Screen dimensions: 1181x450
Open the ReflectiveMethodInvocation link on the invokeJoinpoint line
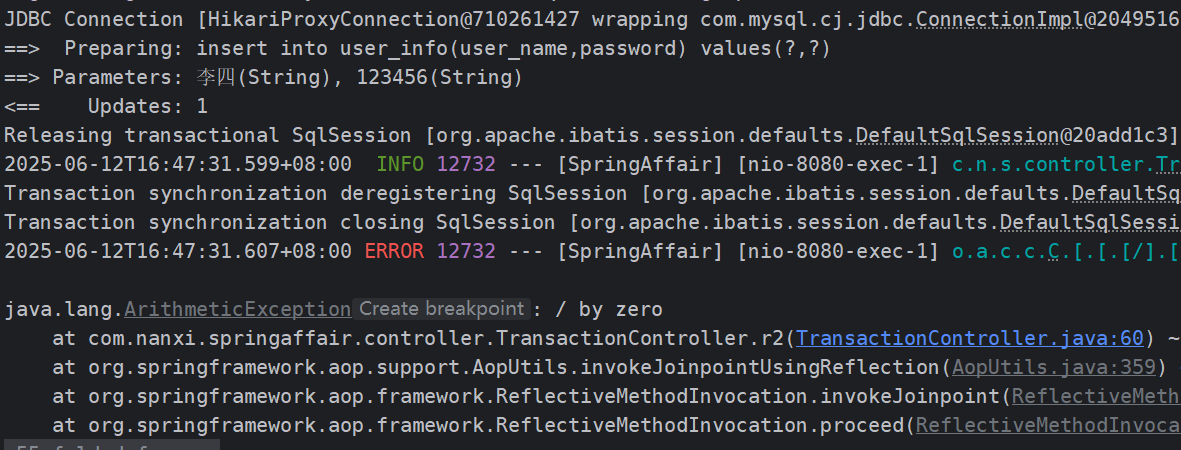(x=1096, y=396)
